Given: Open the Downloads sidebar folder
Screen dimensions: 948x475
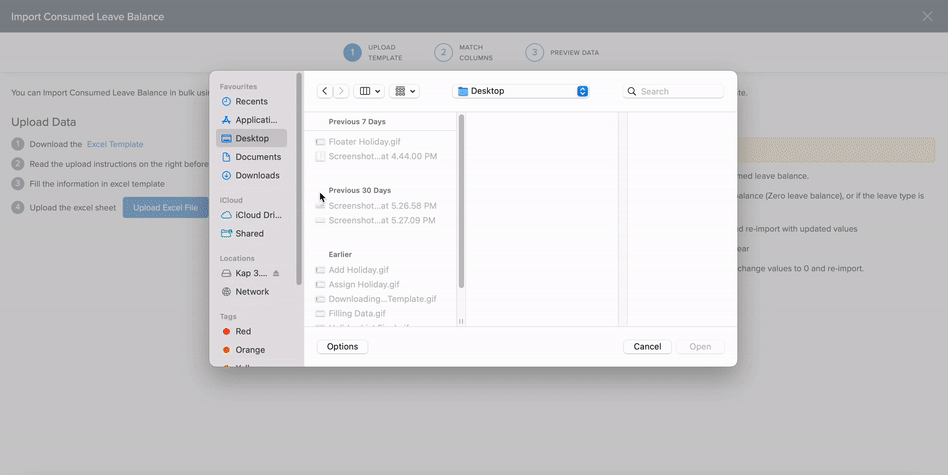Looking at the screenshot, I should point(257,176).
